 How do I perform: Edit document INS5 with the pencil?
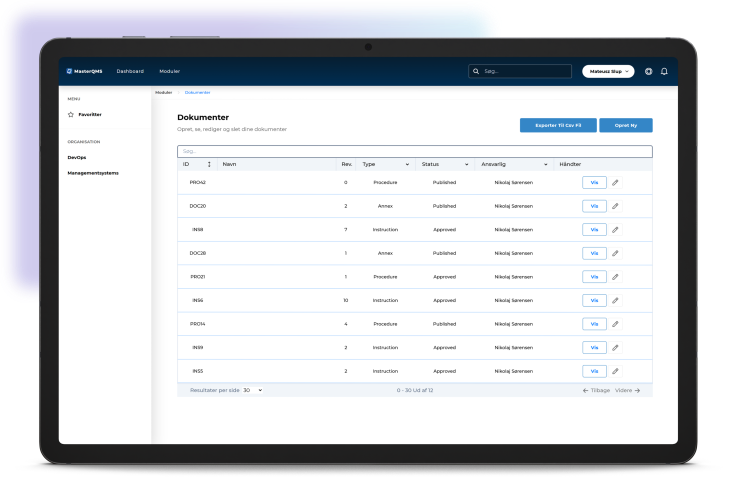tap(615, 371)
